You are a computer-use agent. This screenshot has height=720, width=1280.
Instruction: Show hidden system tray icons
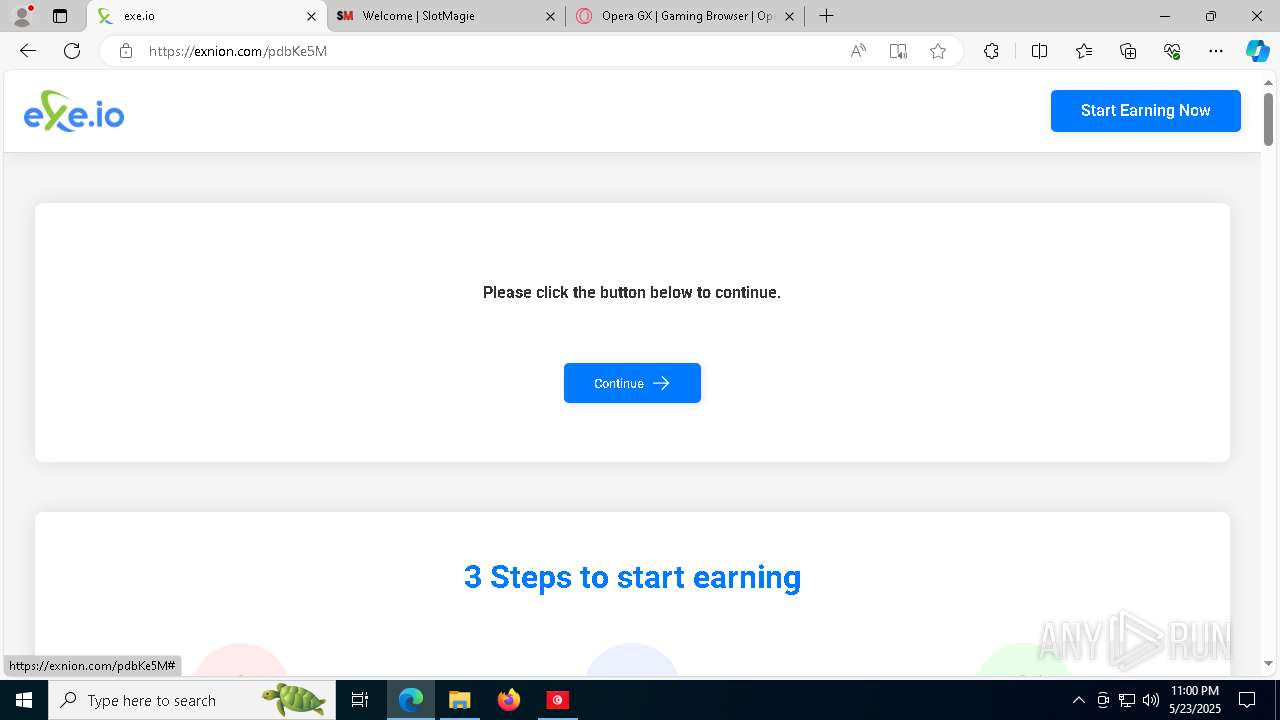pos(1078,700)
